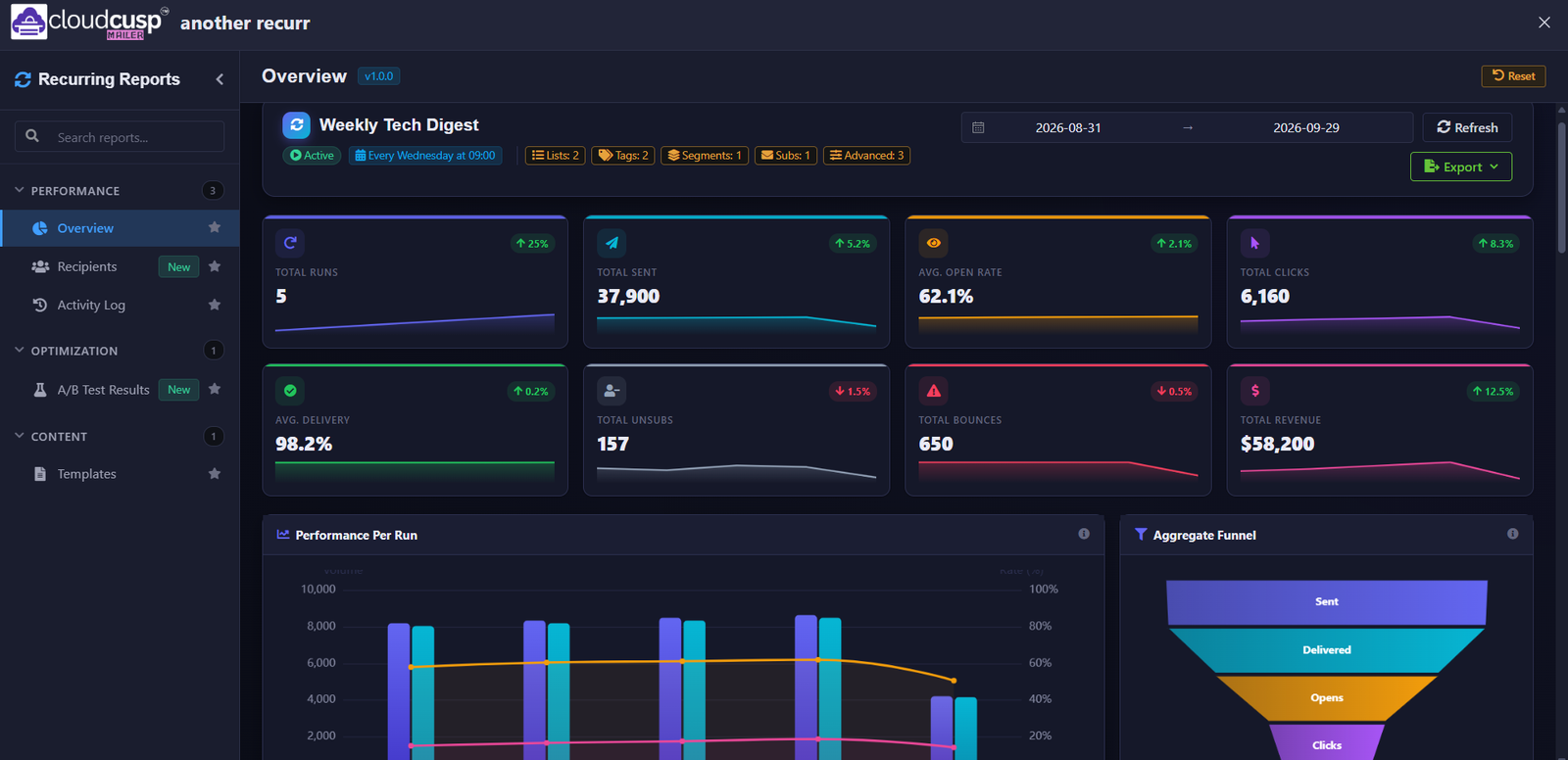1568x760 pixels.
Task: Open the Recipients menu item
Action: pyautogui.click(x=120, y=266)
